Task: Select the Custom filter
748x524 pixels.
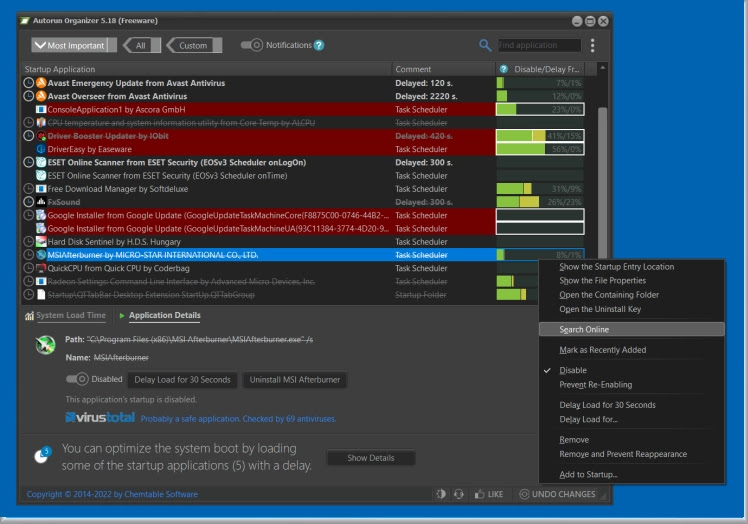Action: click(194, 45)
